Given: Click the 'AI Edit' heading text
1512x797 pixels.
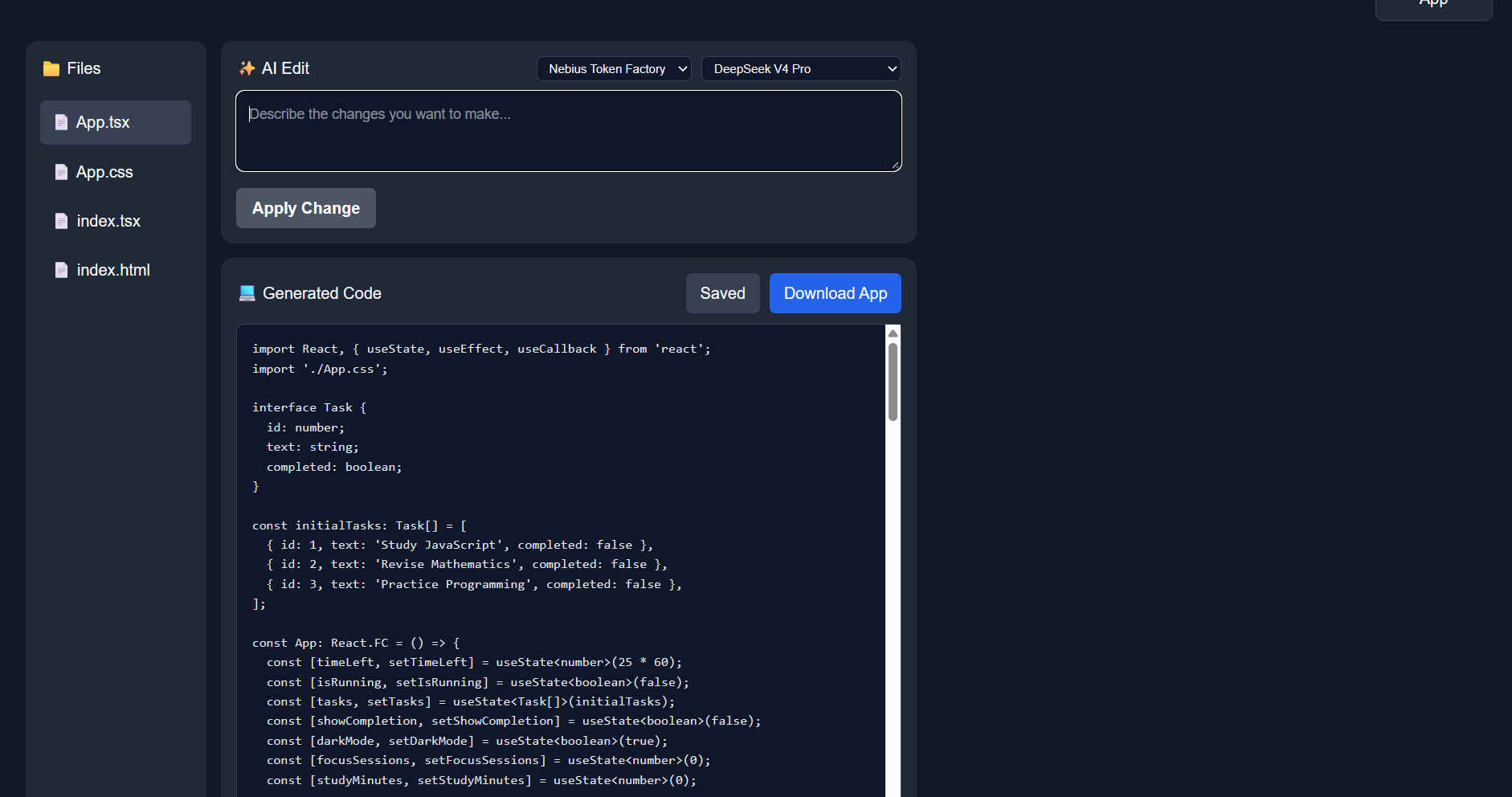Looking at the screenshot, I should pyautogui.click(x=285, y=68).
